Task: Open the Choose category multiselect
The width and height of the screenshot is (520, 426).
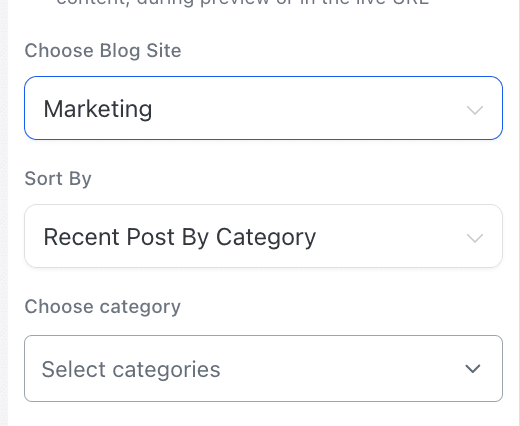Action: tap(263, 368)
